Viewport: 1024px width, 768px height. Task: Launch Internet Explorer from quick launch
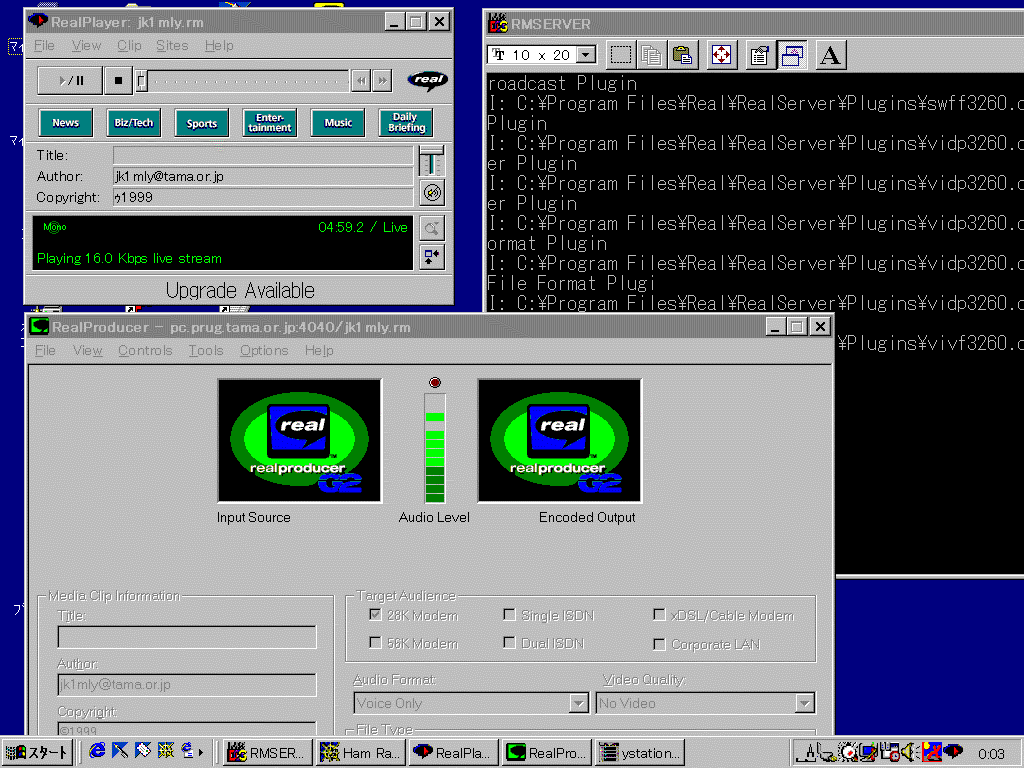(x=97, y=751)
